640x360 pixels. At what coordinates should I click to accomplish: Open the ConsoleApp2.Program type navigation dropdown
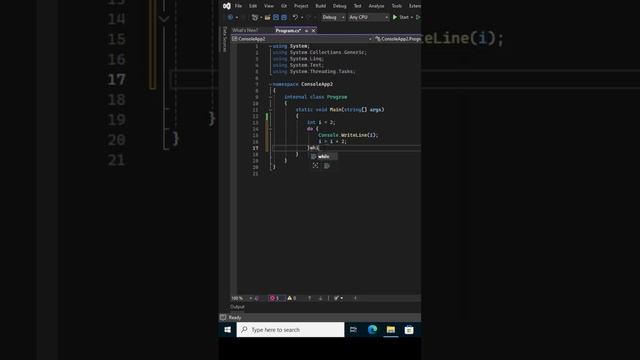(x=398, y=39)
